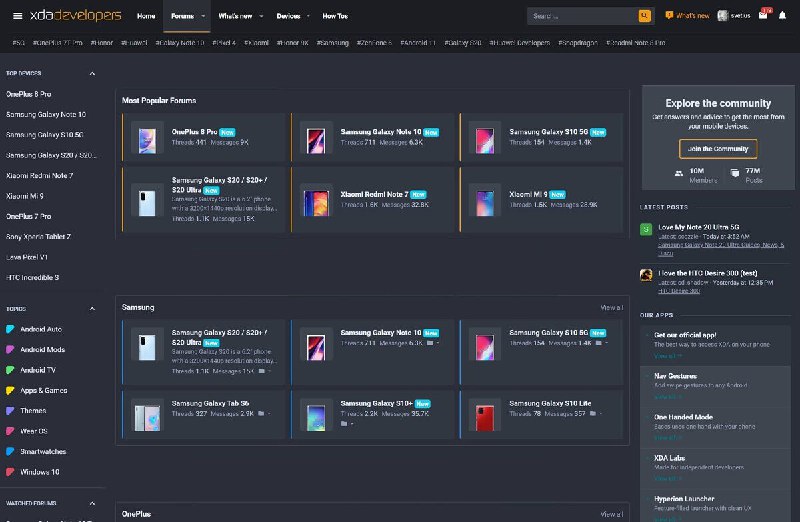Click Xiaomi Mi 9 phone thumbnail
The width and height of the screenshot is (800, 522).
pos(485,200)
